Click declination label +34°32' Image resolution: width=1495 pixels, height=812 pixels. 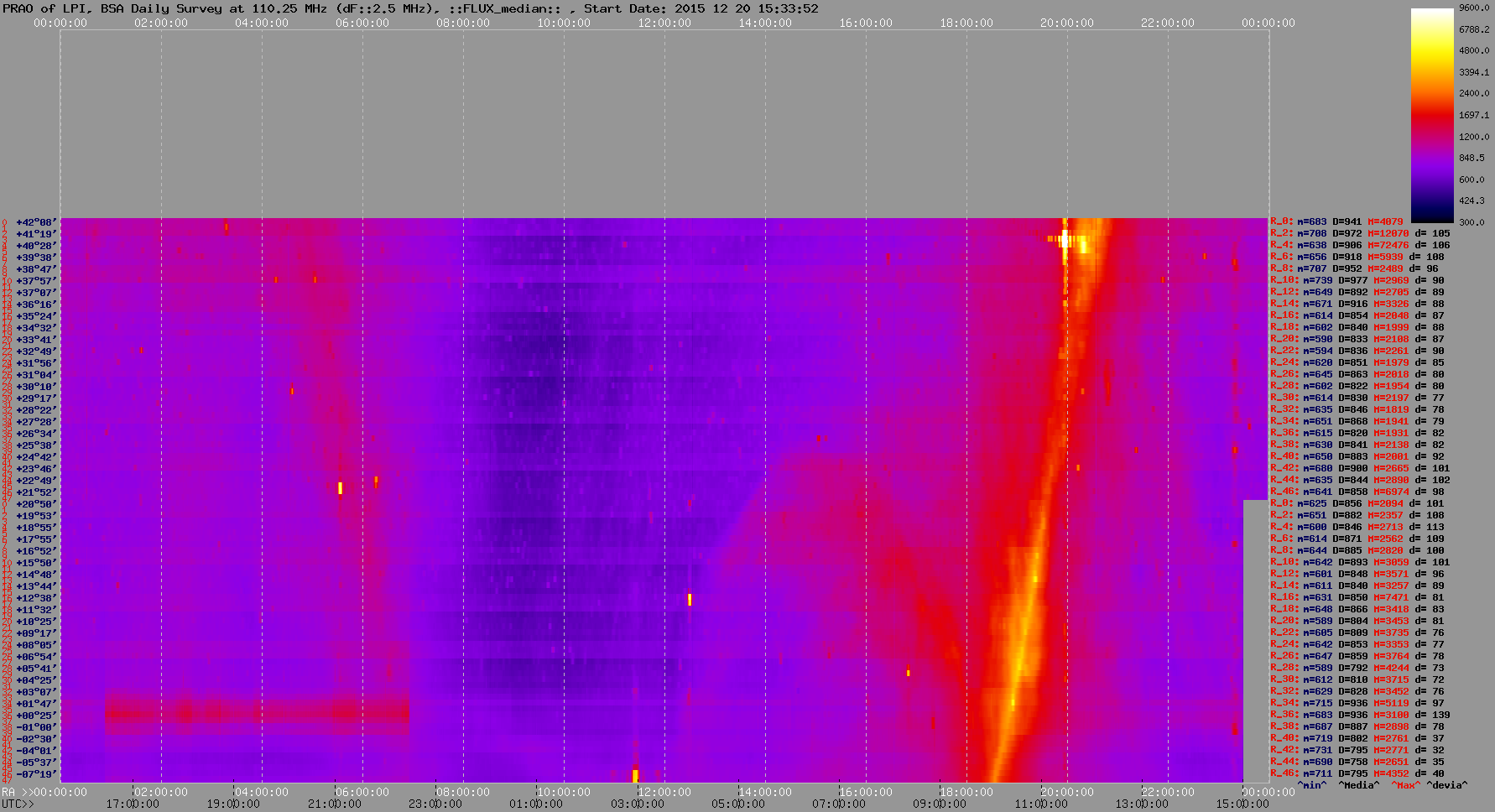coord(36,328)
